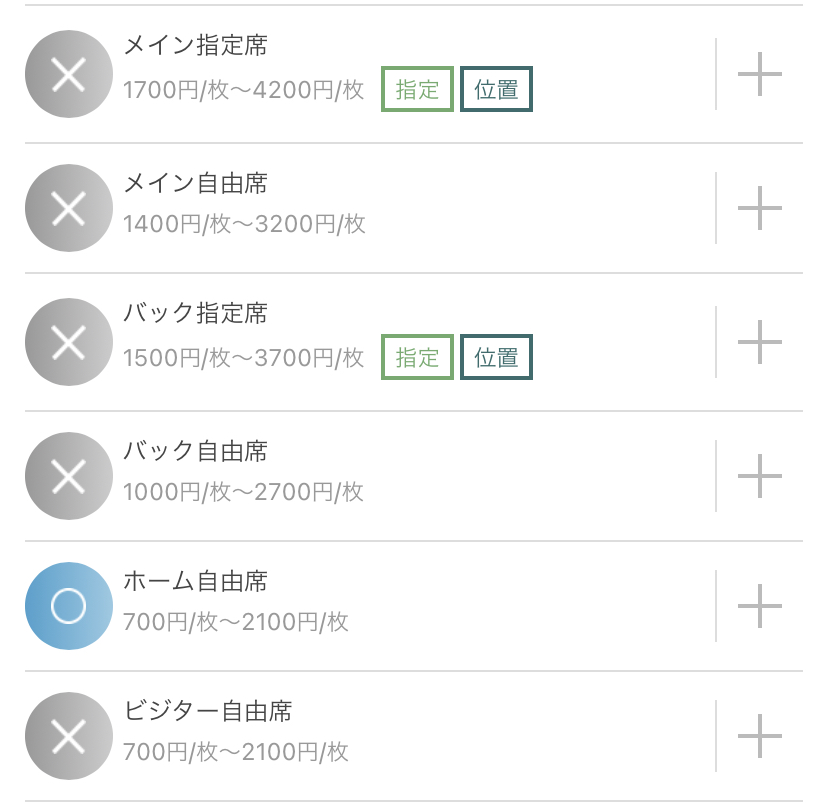Image resolution: width=828 pixels, height=803 pixels.
Task: Click the 位置 tag on バック指定席
Action: [x=496, y=357]
